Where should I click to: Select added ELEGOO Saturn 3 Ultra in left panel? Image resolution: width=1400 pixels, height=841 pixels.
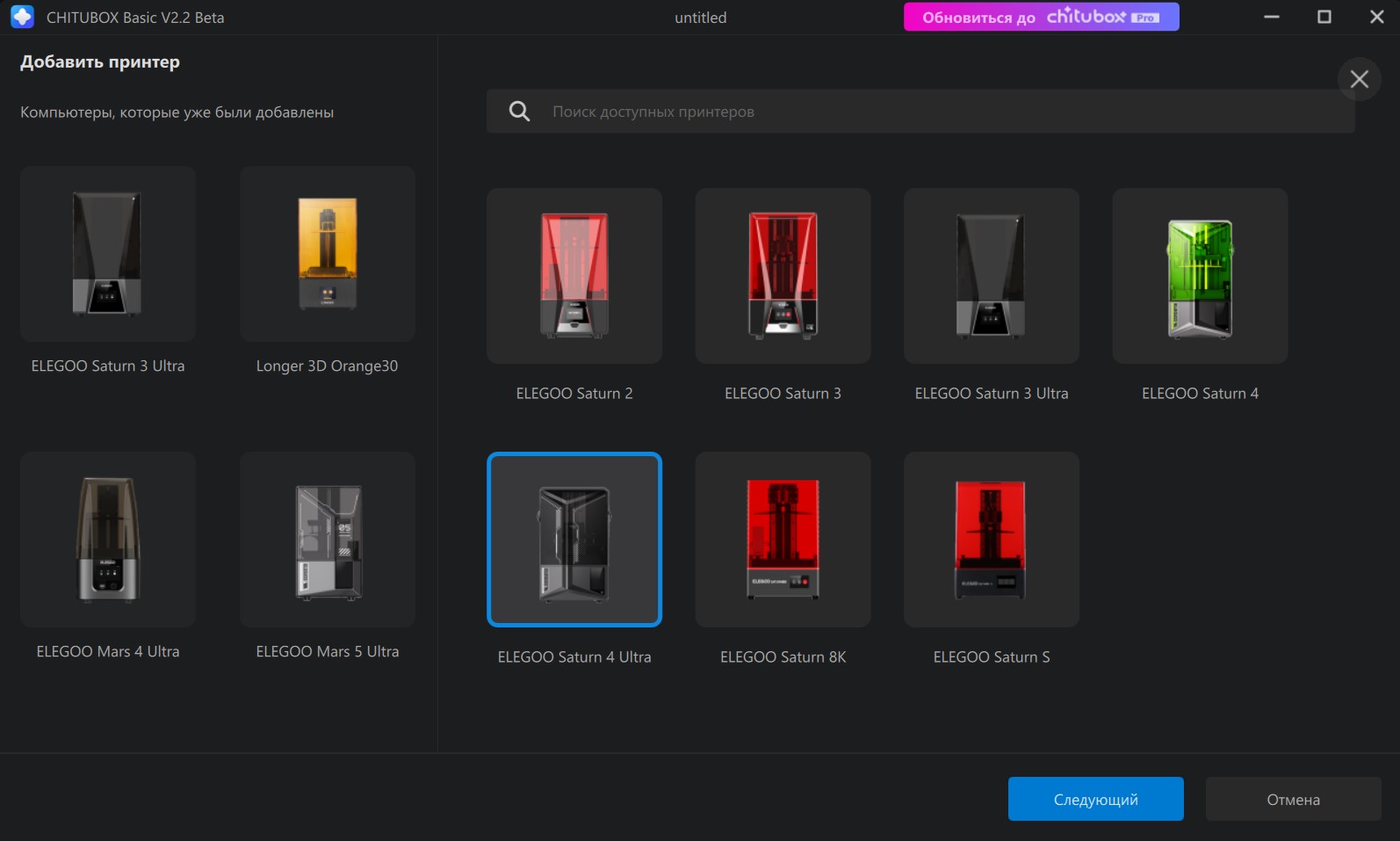(x=107, y=254)
